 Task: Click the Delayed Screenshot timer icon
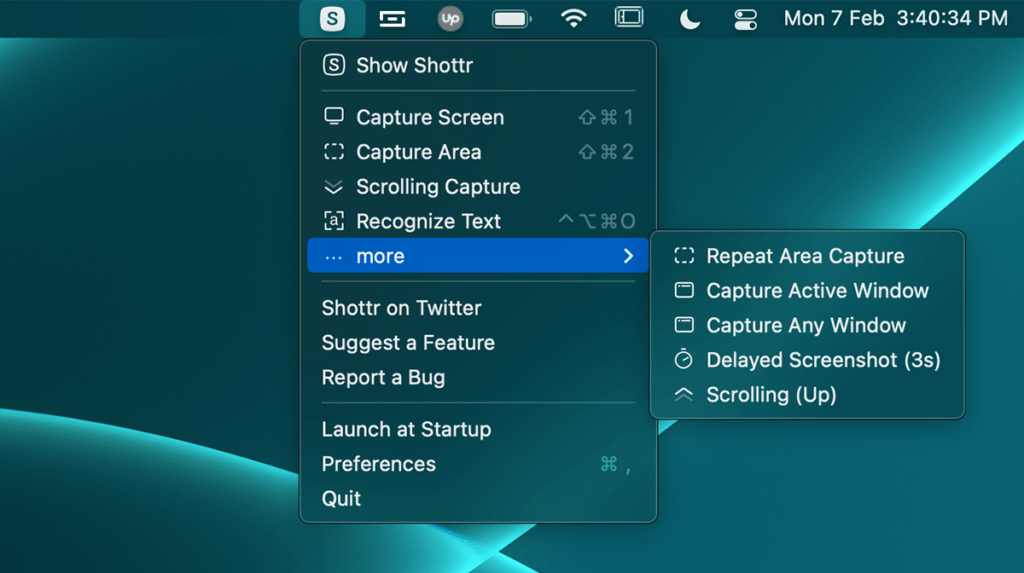pyautogui.click(x=684, y=359)
